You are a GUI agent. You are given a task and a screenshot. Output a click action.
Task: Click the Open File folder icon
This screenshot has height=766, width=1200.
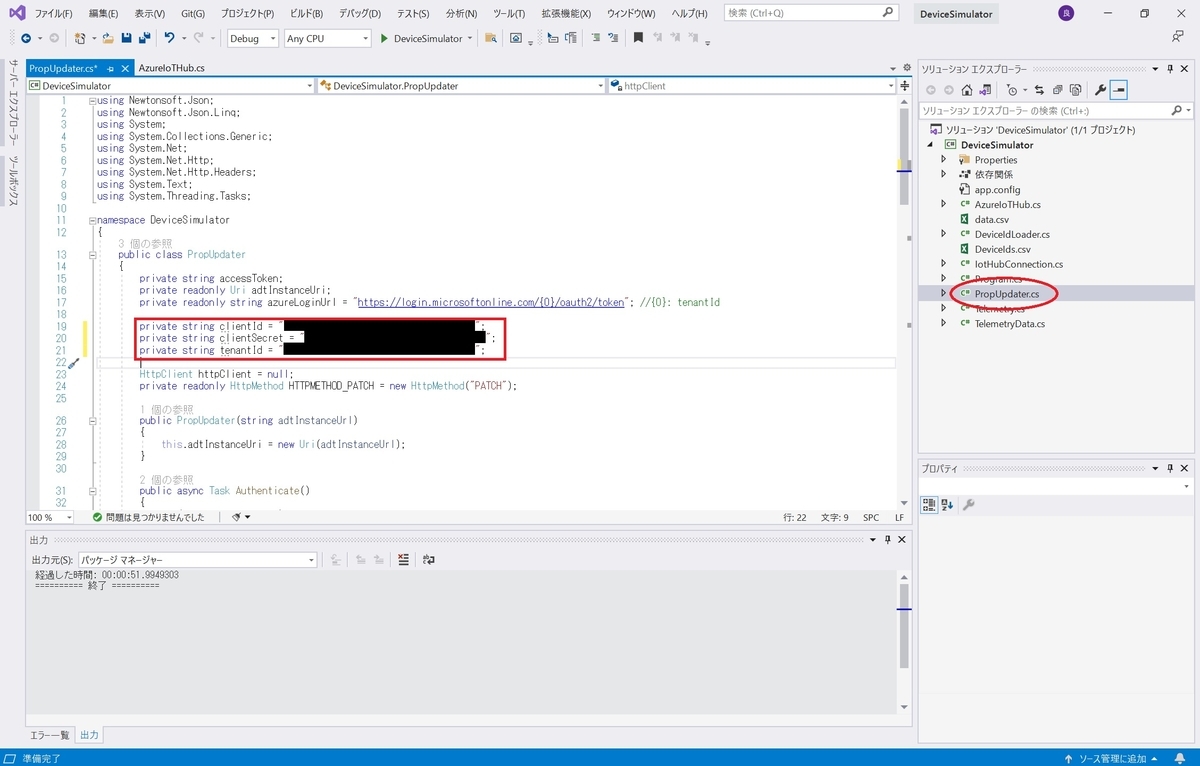(x=108, y=38)
